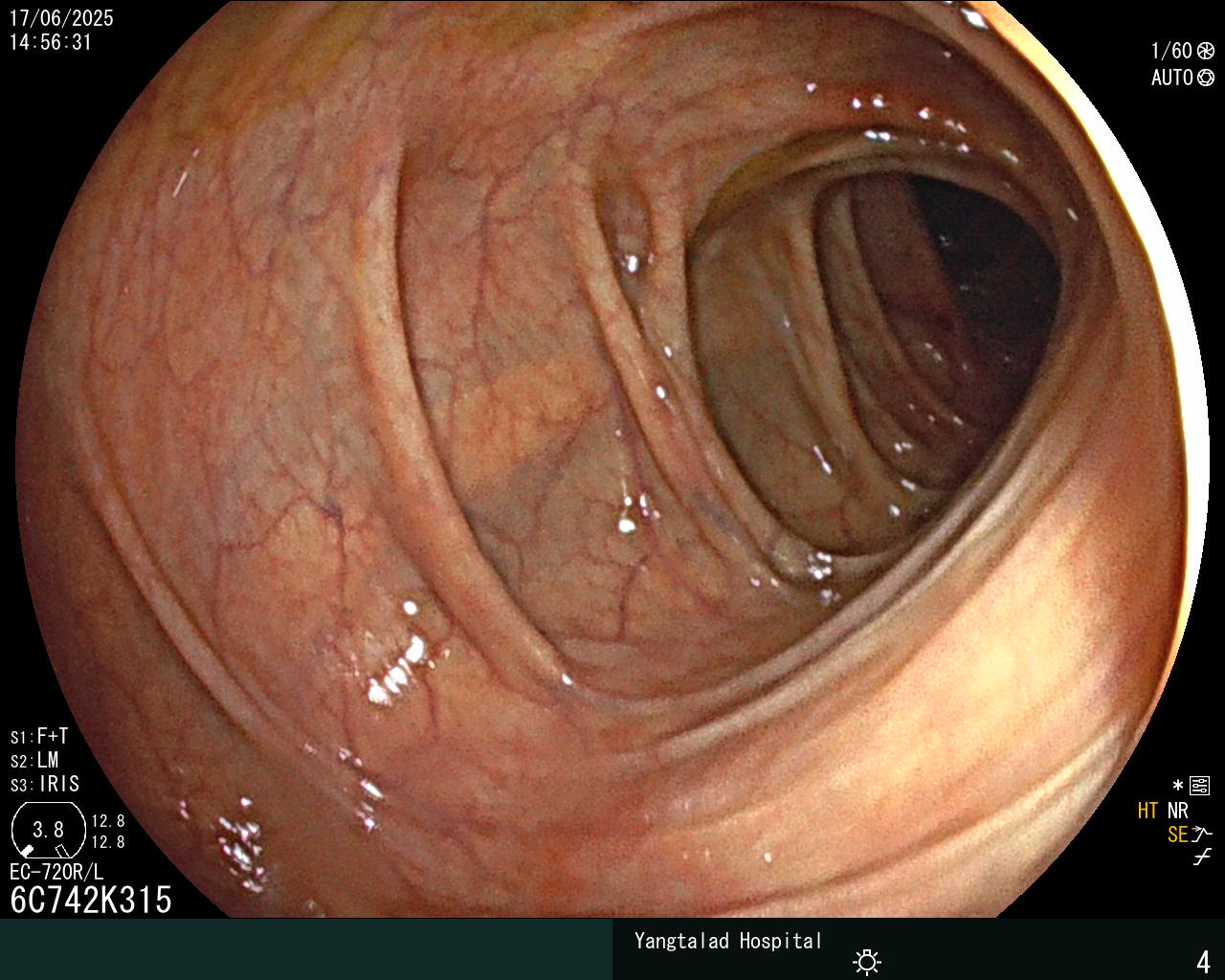Image resolution: width=1225 pixels, height=980 pixels.
Task: Click the enhancement curve icon next to SE
Action: click(x=1202, y=835)
